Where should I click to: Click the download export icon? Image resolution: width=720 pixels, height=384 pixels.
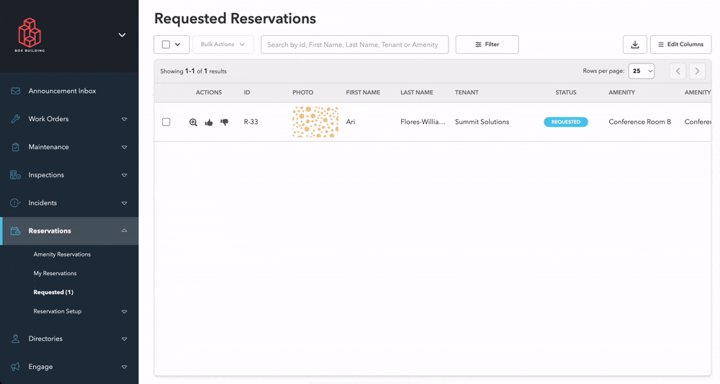pos(635,45)
